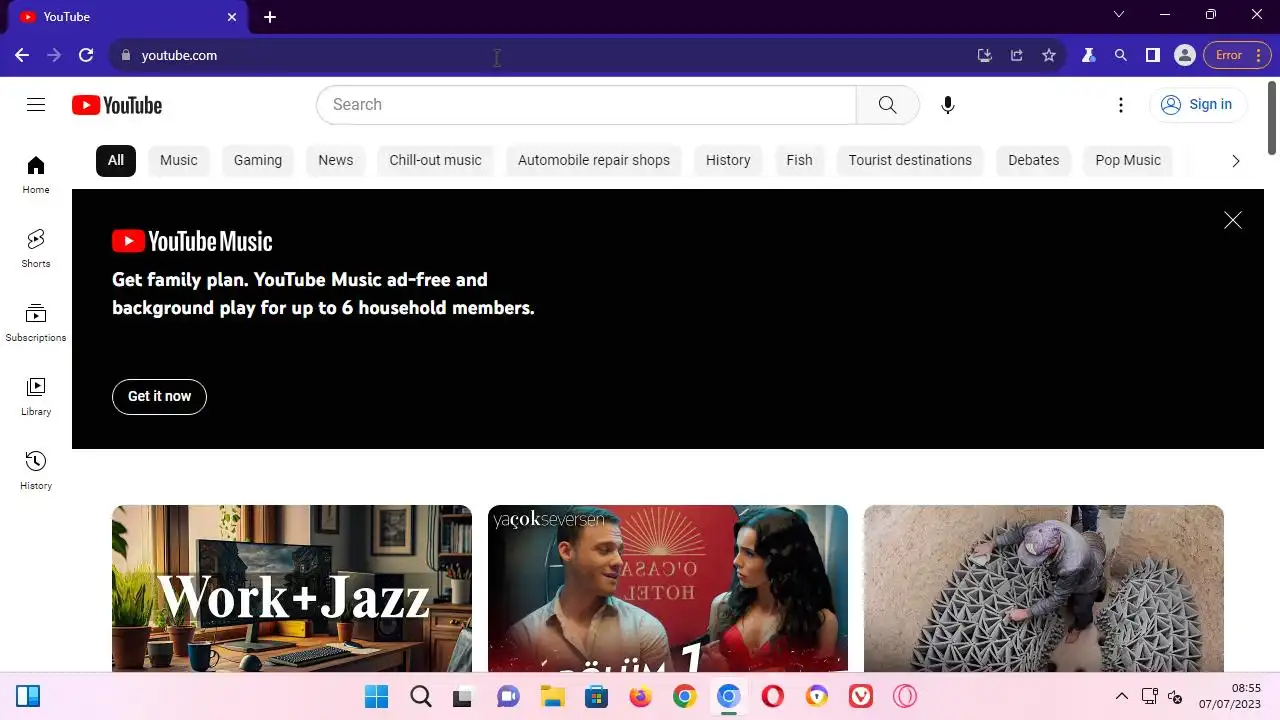This screenshot has width=1280, height=720.
Task: Click the share page icon
Action: click(x=1017, y=55)
